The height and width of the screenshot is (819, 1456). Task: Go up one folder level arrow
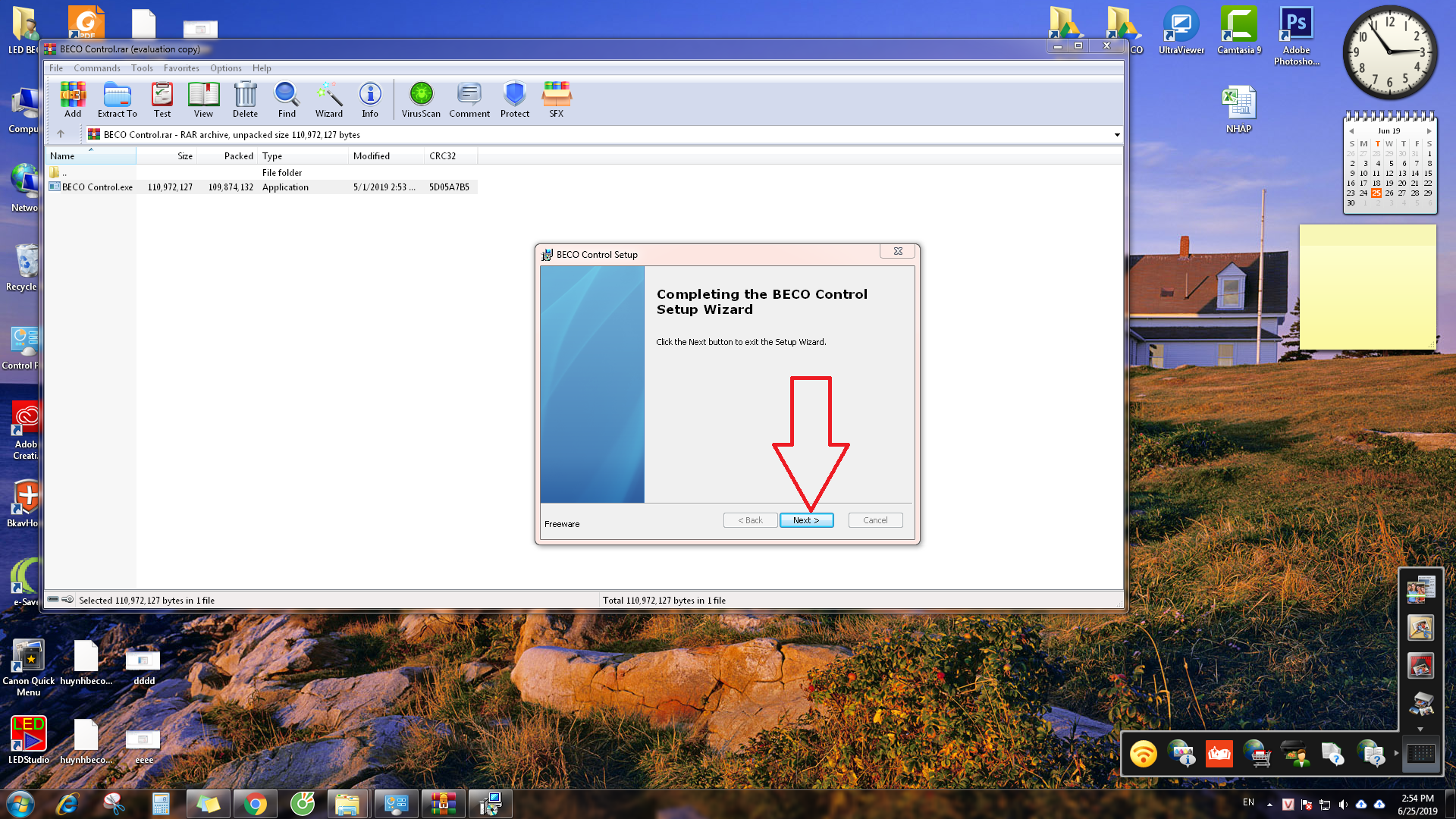click(x=61, y=134)
